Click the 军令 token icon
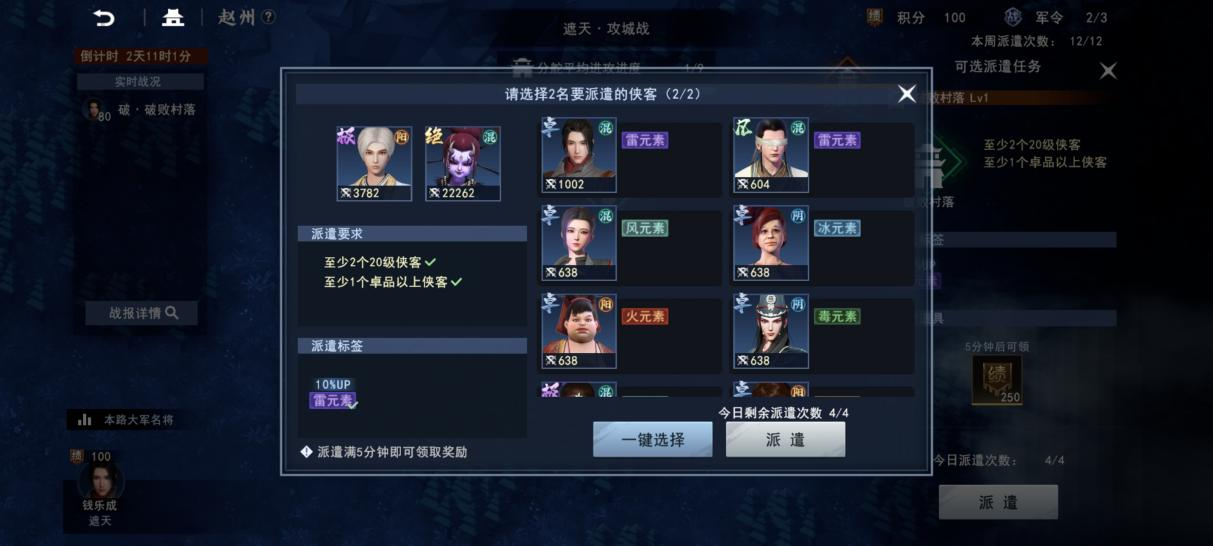This screenshot has height=546, width=1213. [1012, 17]
